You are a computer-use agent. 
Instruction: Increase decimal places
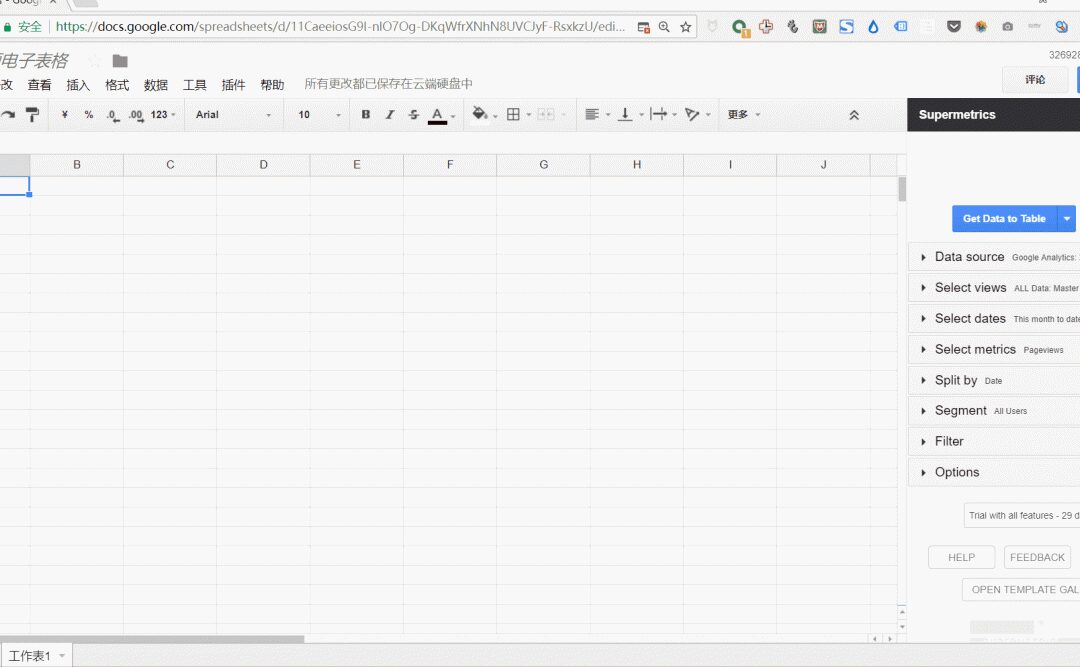point(136,115)
